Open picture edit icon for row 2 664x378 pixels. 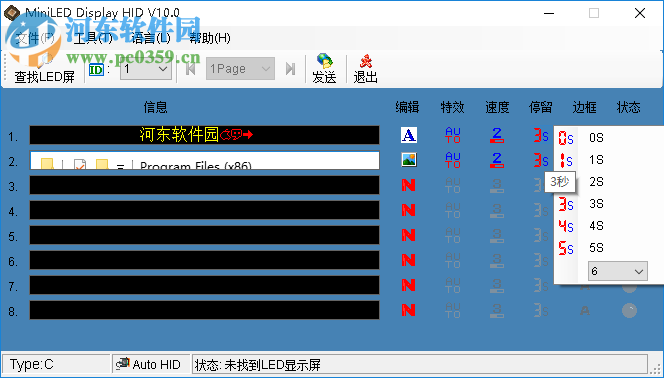409,160
